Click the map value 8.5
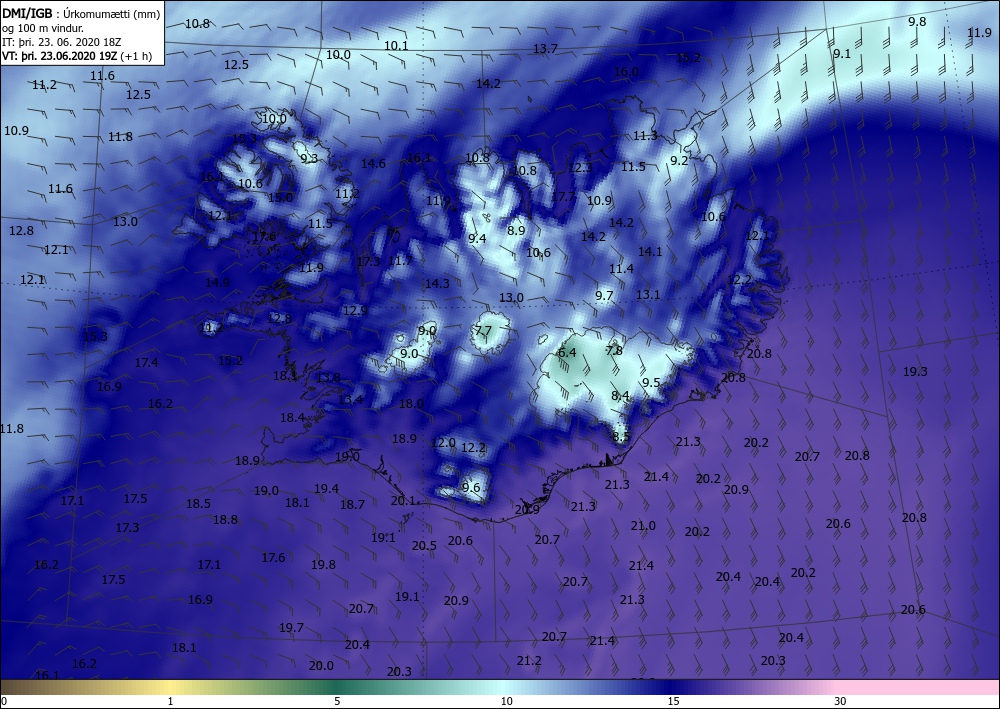1000x709 pixels. 621,437
